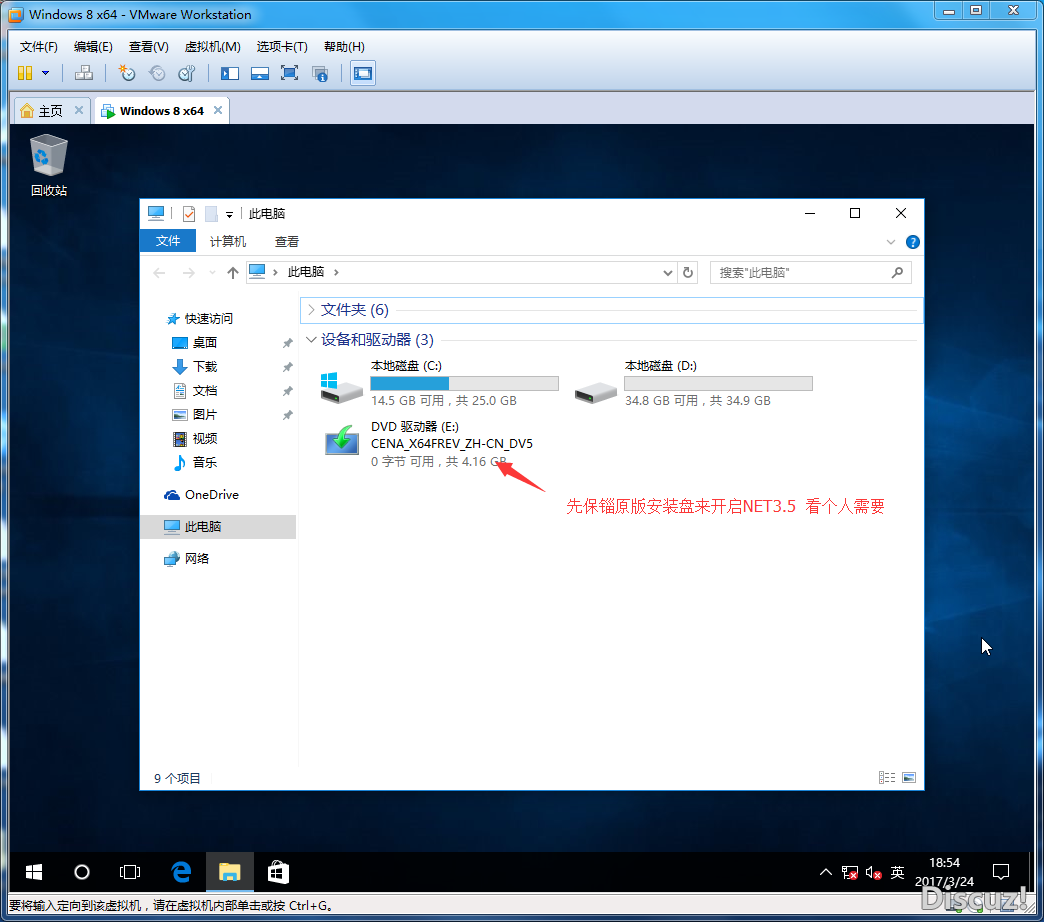This screenshot has width=1044, height=922.
Task: Click the Unity mode toolbar icon
Action: pyautogui.click(x=320, y=73)
